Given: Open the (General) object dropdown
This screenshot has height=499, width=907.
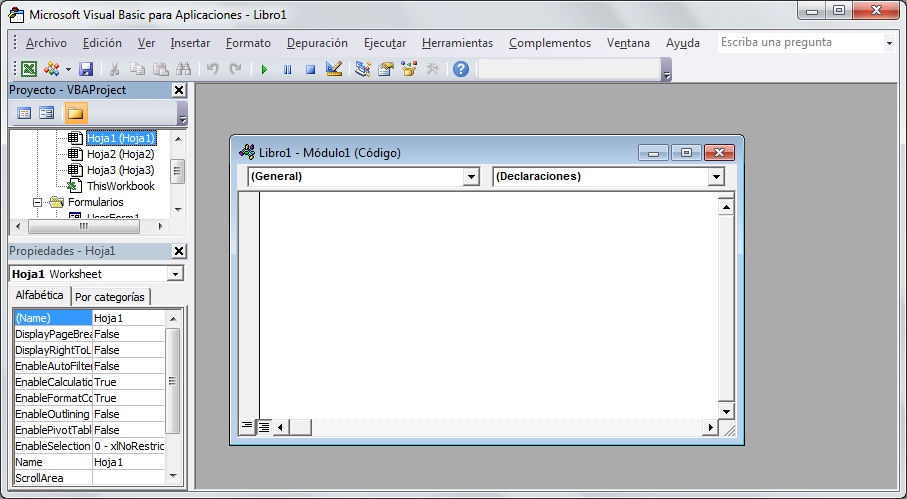Looking at the screenshot, I should [x=471, y=177].
